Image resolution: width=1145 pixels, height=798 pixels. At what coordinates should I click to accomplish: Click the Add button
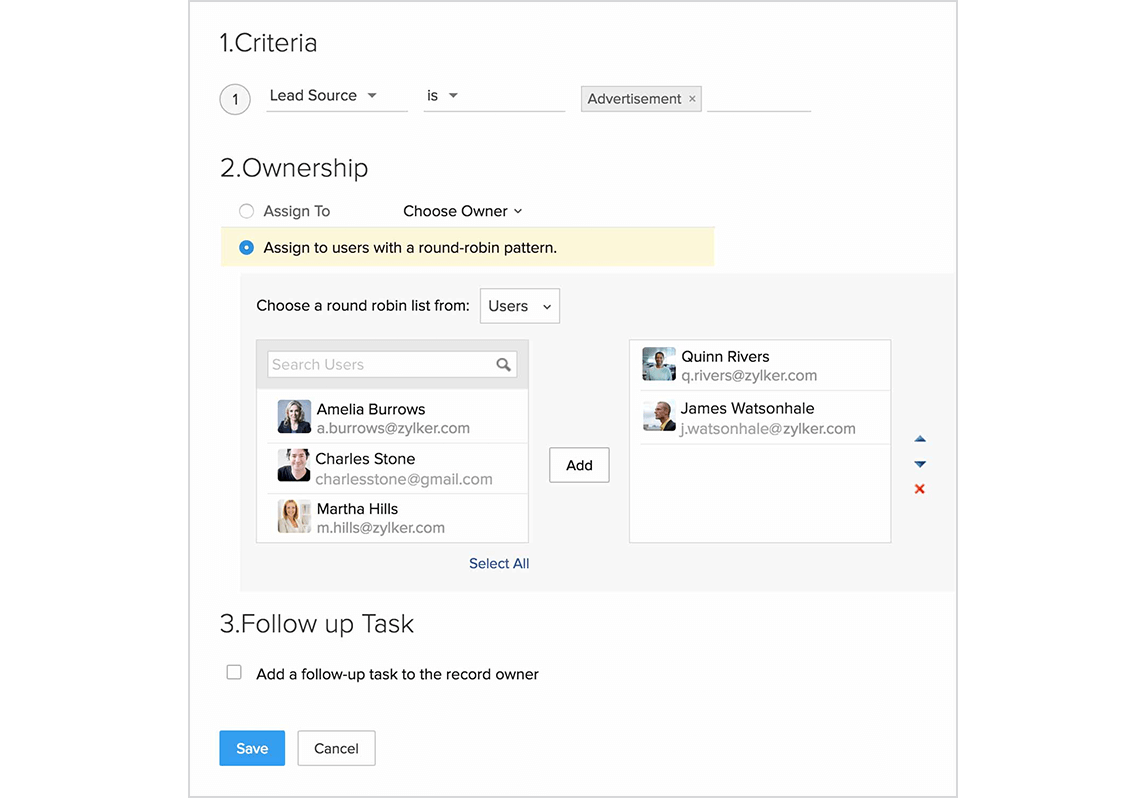(579, 465)
